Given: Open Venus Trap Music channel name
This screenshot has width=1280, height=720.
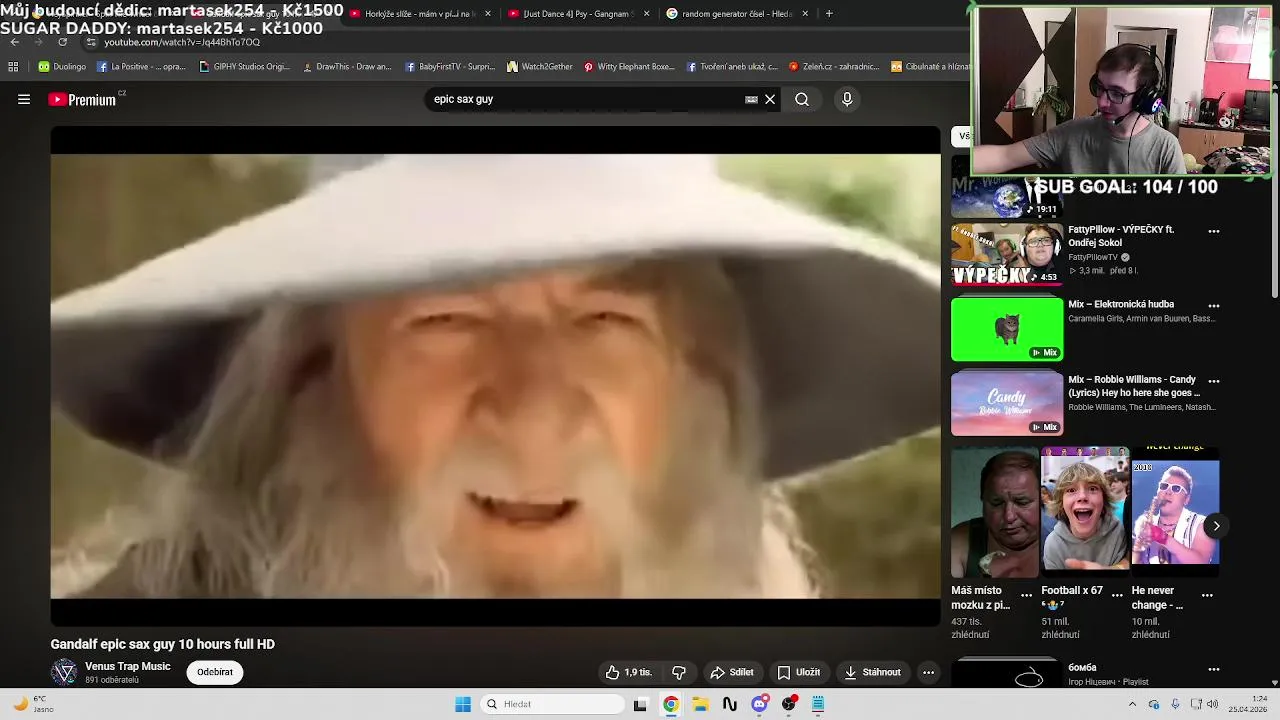Looking at the screenshot, I should point(128,666).
